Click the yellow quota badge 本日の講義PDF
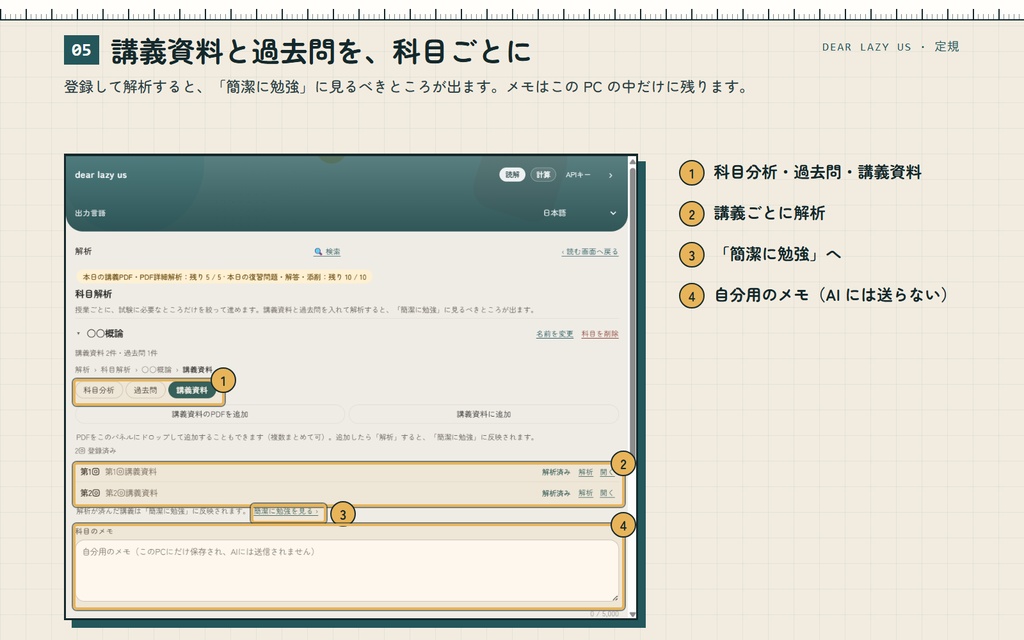Viewport: 1024px width, 640px height. (224, 277)
